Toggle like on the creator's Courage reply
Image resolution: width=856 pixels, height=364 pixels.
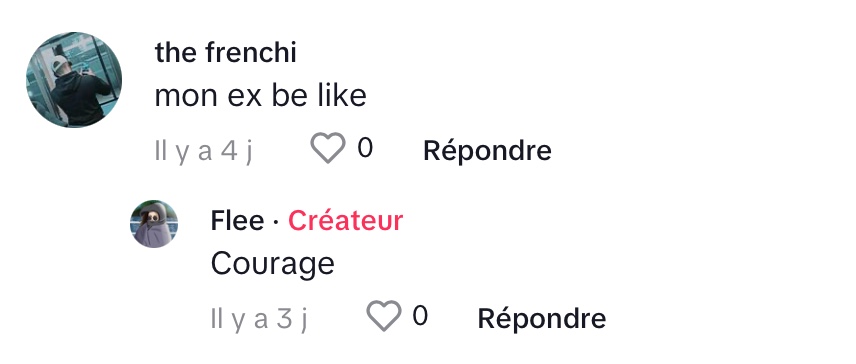[383, 315]
